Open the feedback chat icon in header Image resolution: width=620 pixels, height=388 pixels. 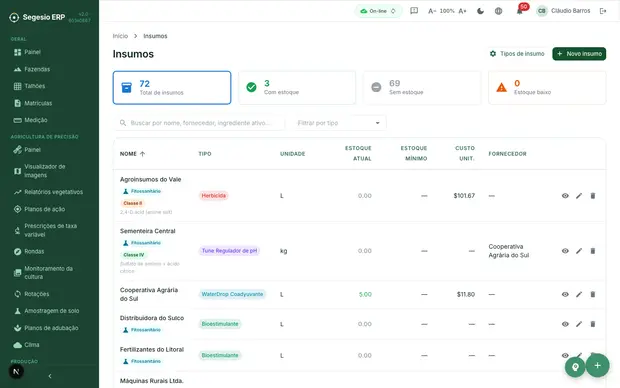pos(414,11)
